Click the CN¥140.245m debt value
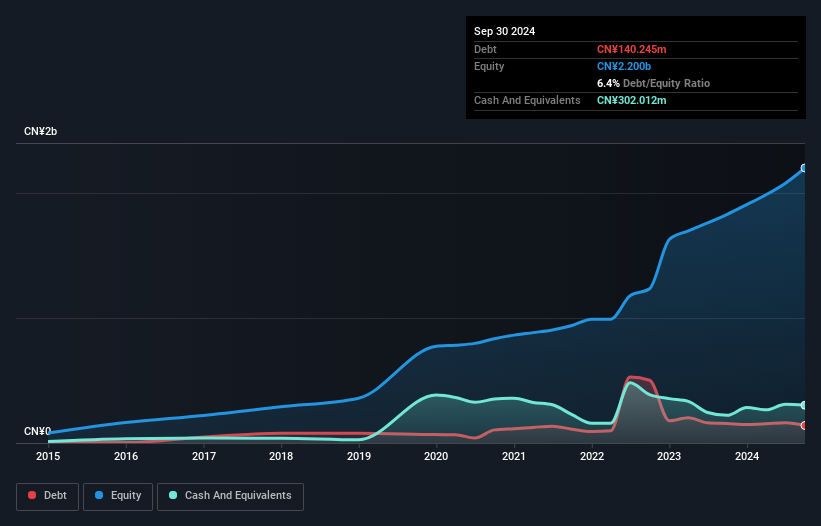The image size is (821, 526). [x=631, y=49]
